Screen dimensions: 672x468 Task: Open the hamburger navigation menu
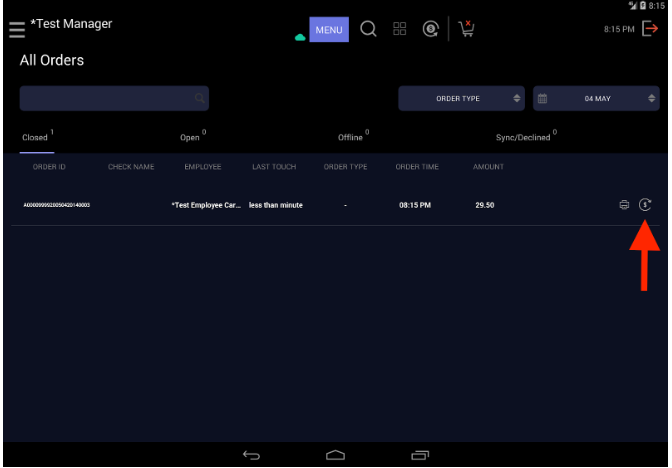17,30
